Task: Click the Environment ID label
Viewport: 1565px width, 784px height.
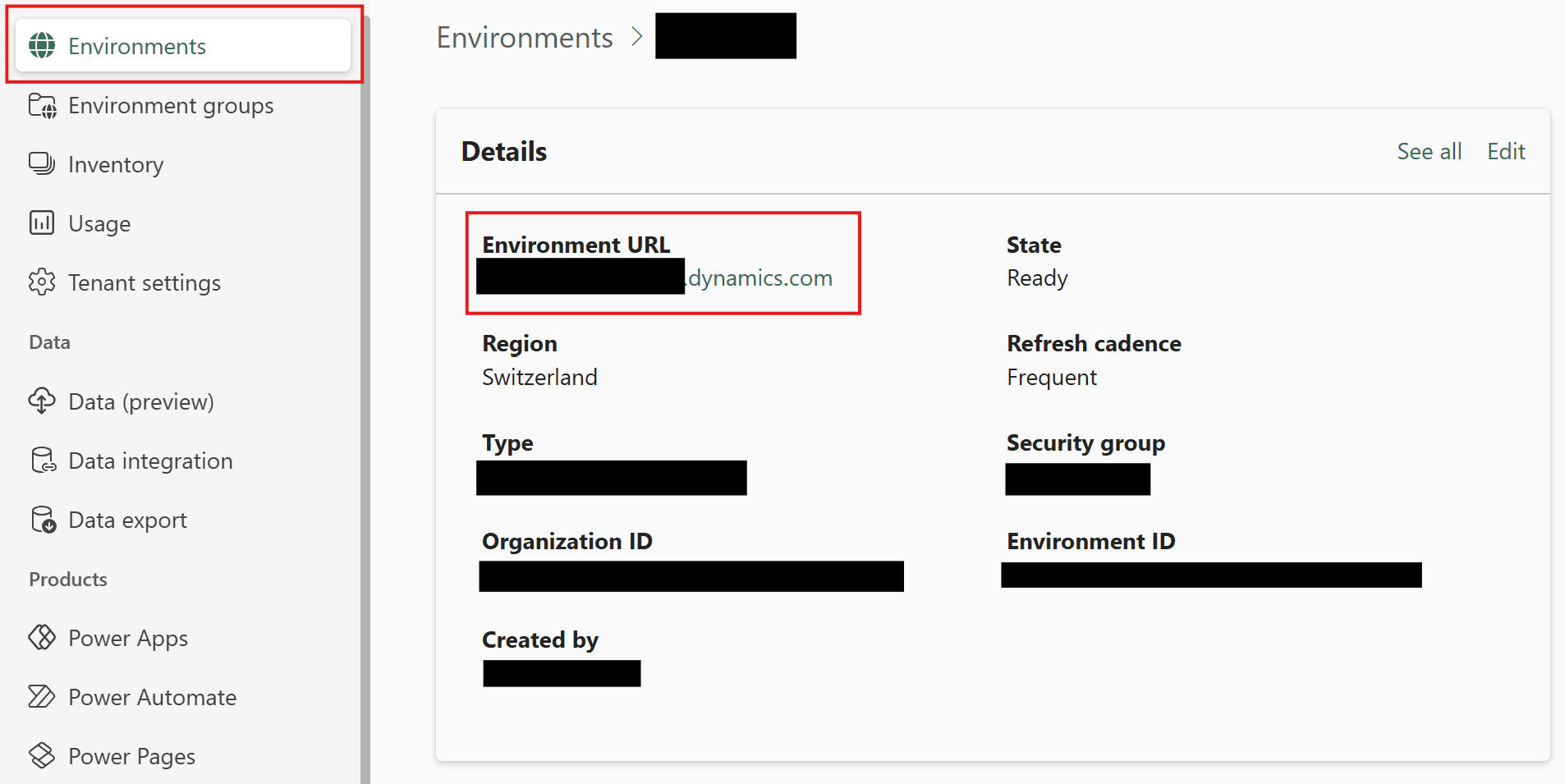Action: pyautogui.click(x=1091, y=541)
